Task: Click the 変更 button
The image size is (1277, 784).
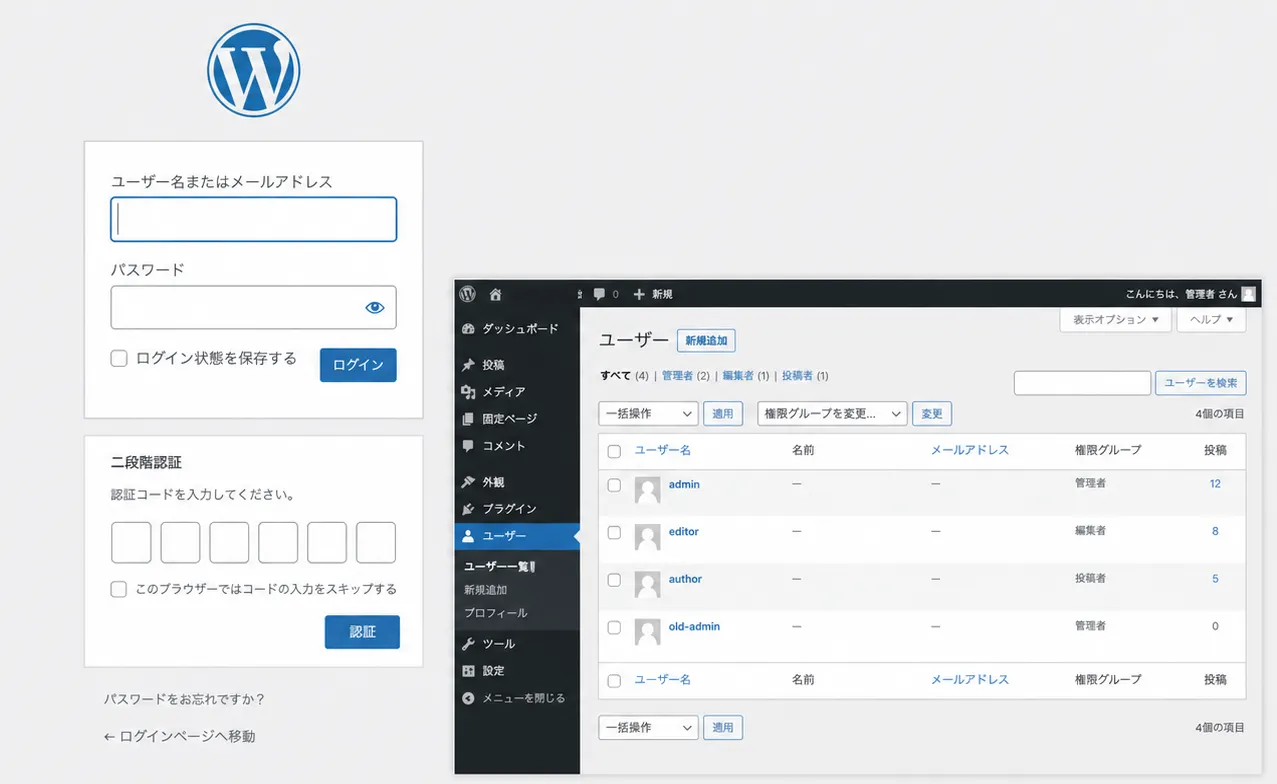Action: point(932,413)
